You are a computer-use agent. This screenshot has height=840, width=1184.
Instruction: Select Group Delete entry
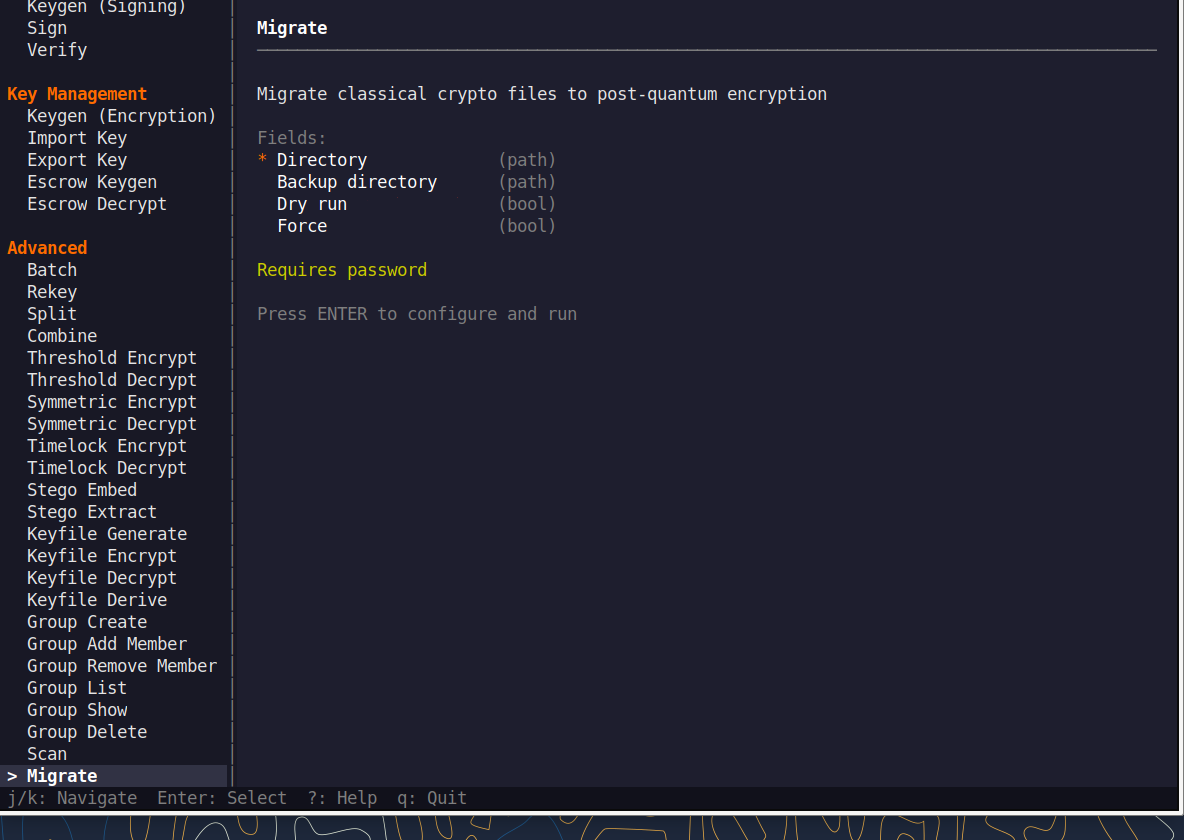click(87, 731)
